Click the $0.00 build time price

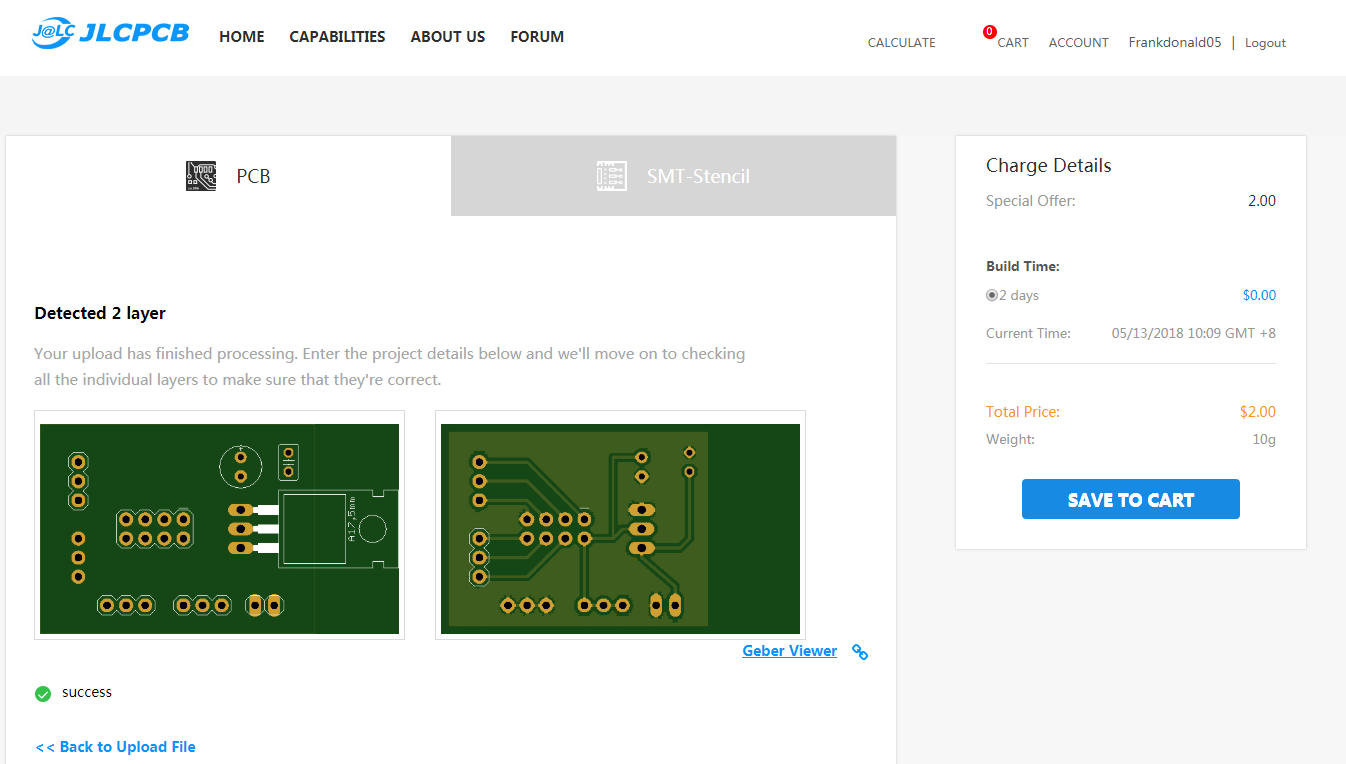pos(1260,295)
